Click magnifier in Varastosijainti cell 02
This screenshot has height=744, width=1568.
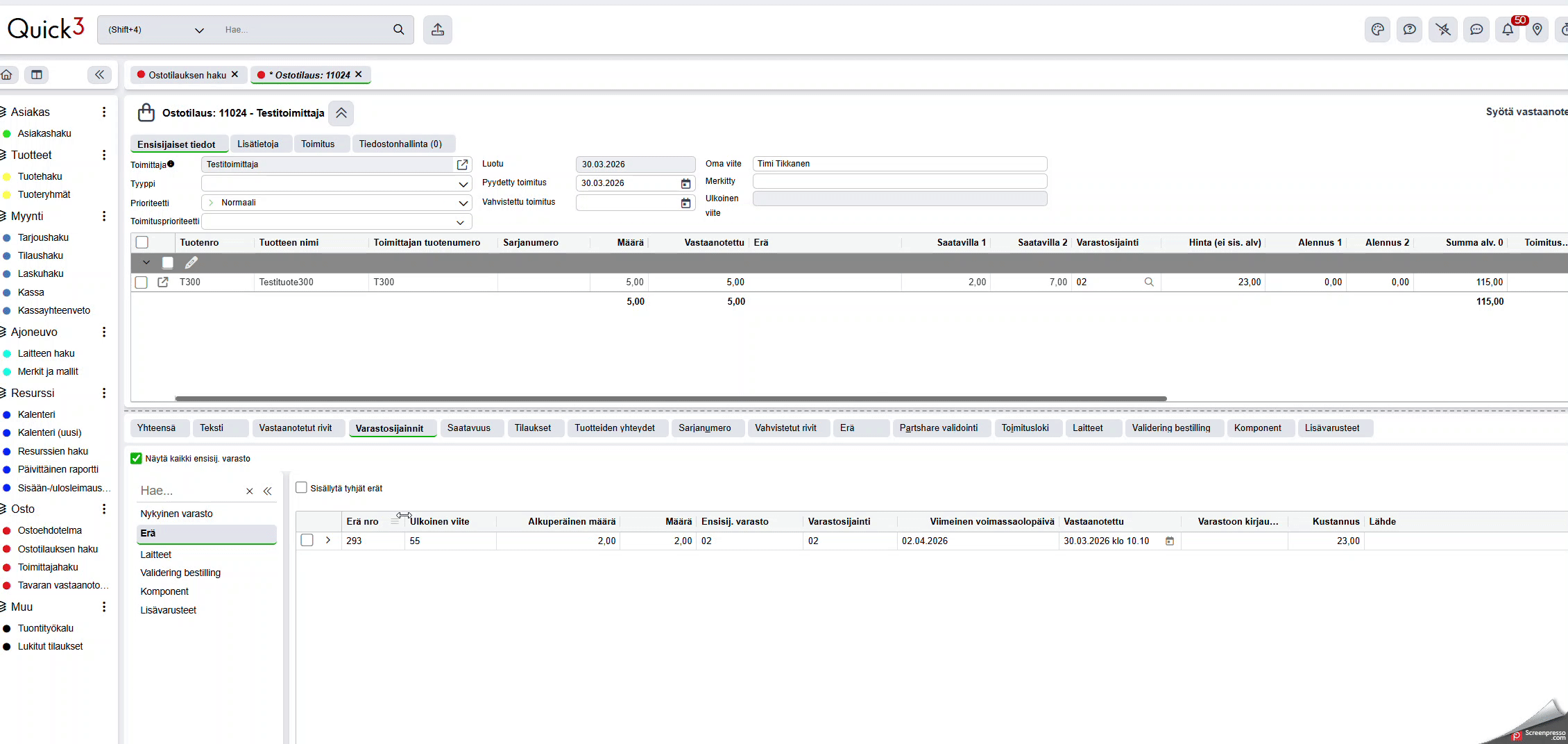1149,282
